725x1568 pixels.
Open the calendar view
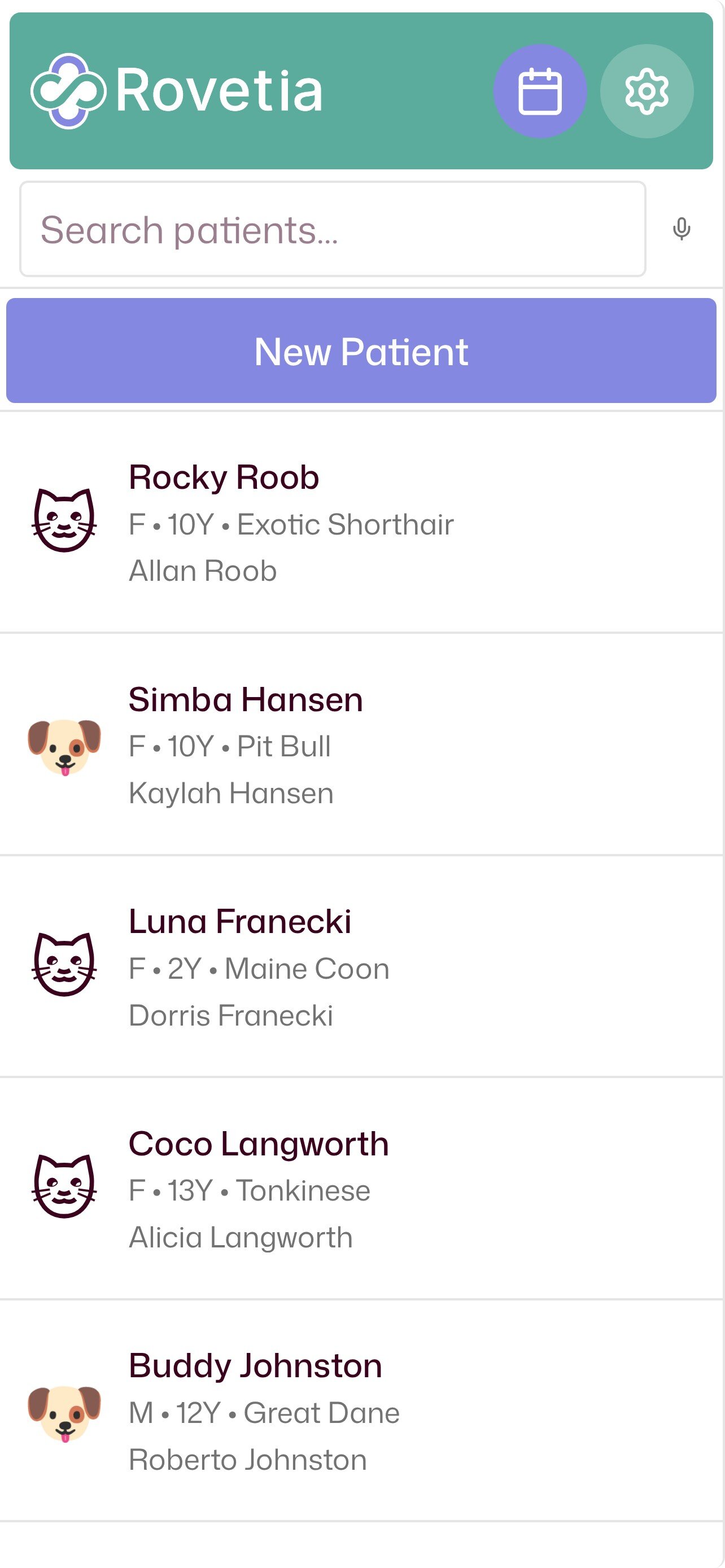coord(539,91)
